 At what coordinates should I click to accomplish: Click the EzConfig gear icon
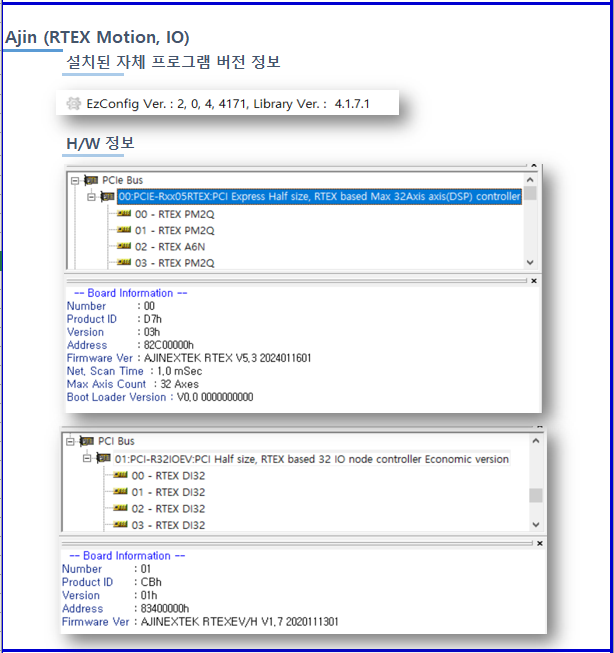(73, 103)
